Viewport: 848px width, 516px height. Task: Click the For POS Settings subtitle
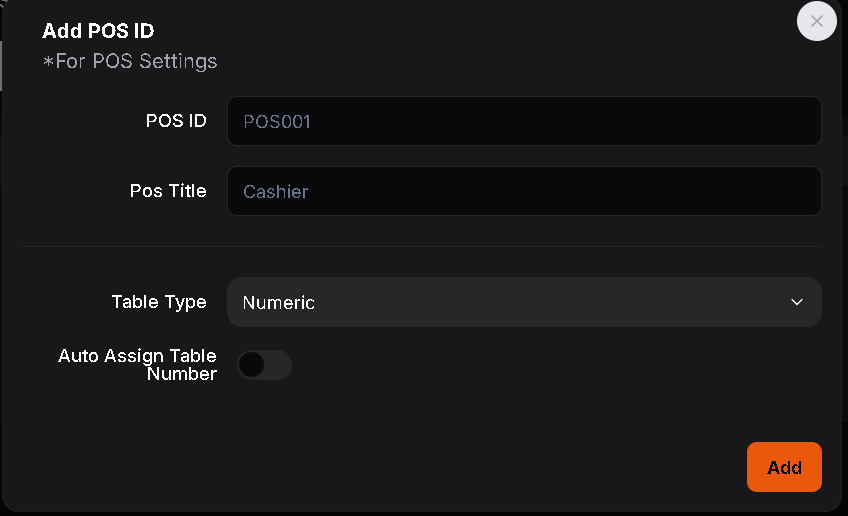130,61
